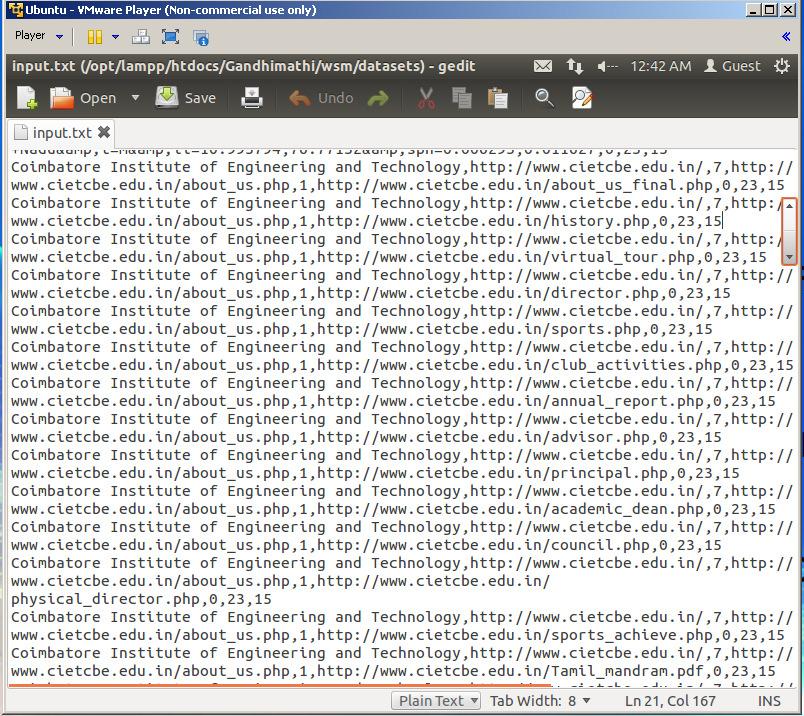Click the physical_director.php line
The width and height of the screenshot is (804, 716).
pyautogui.click(x=141, y=599)
